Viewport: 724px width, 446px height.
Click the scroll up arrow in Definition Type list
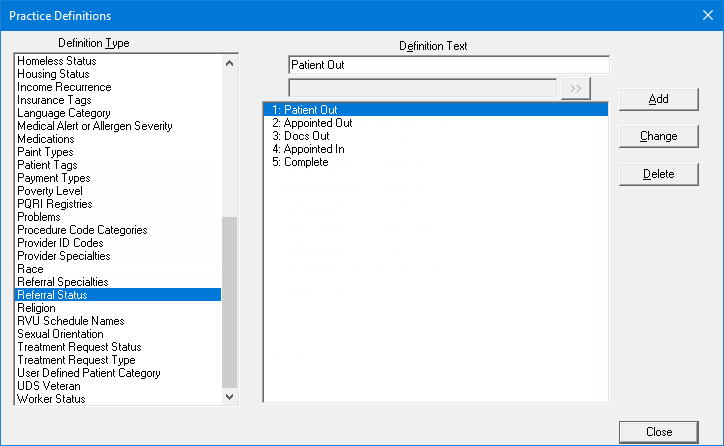click(x=229, y=63)
